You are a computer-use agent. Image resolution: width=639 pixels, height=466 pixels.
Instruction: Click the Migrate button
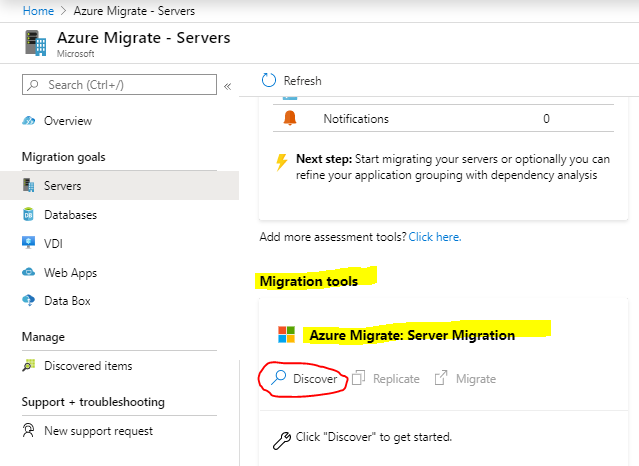point(465,378)
